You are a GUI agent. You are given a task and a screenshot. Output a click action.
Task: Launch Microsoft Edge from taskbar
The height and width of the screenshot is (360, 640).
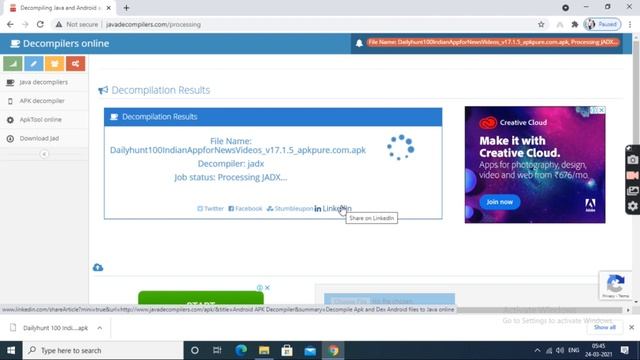241,351
